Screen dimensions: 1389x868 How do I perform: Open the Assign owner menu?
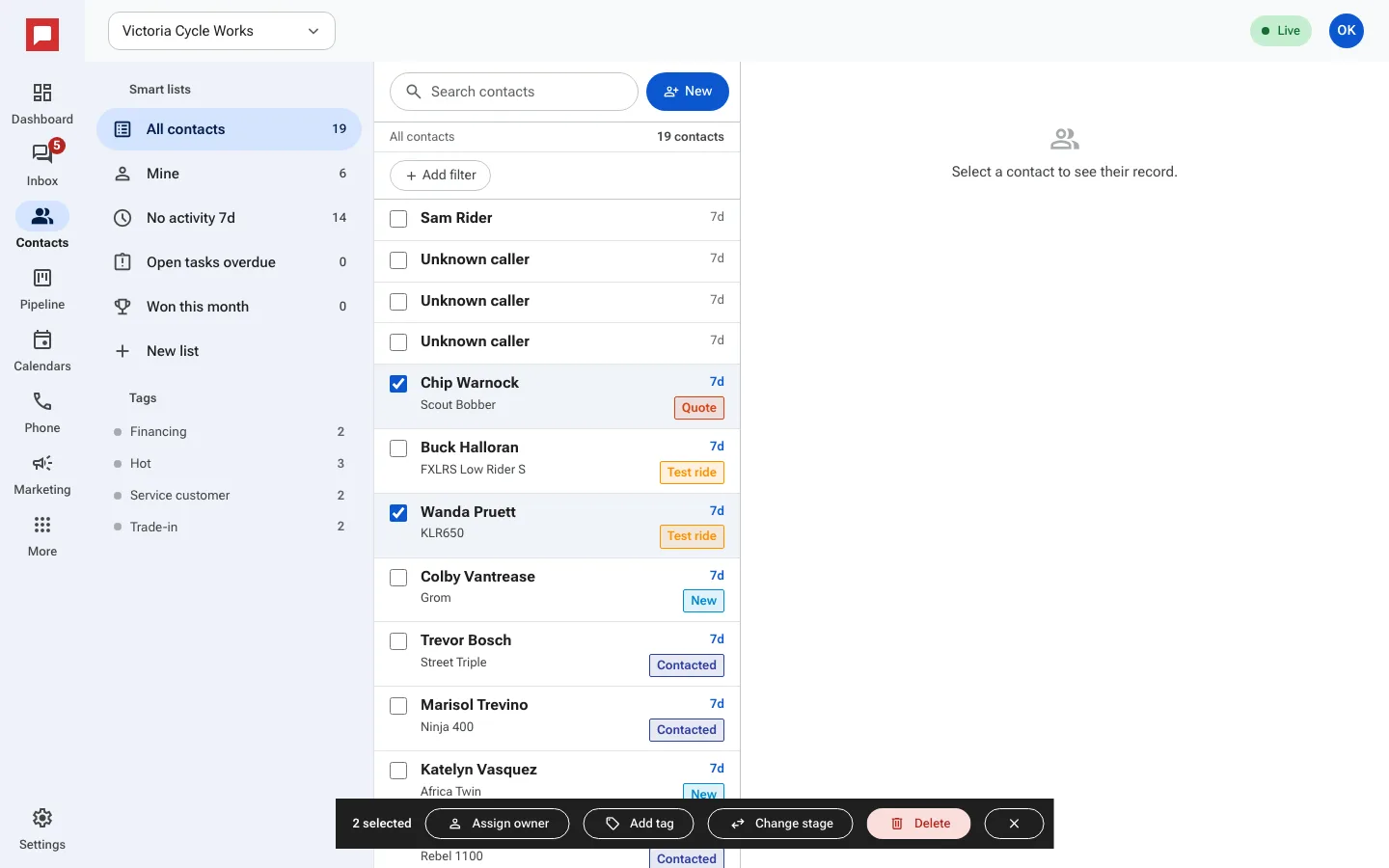498,824
